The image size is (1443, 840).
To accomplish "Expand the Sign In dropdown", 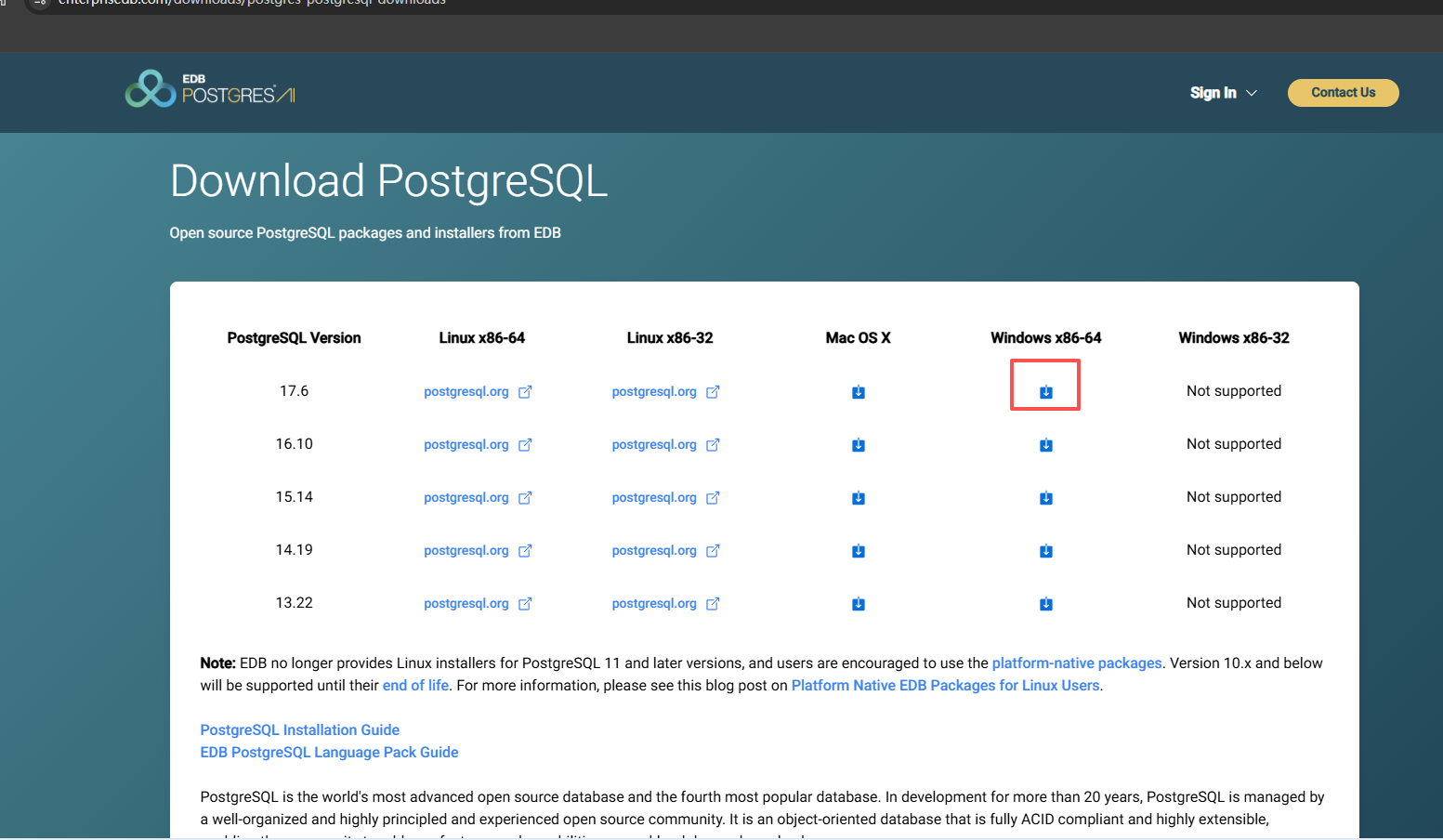I will pyautogui.click(x=1223, y=93).
